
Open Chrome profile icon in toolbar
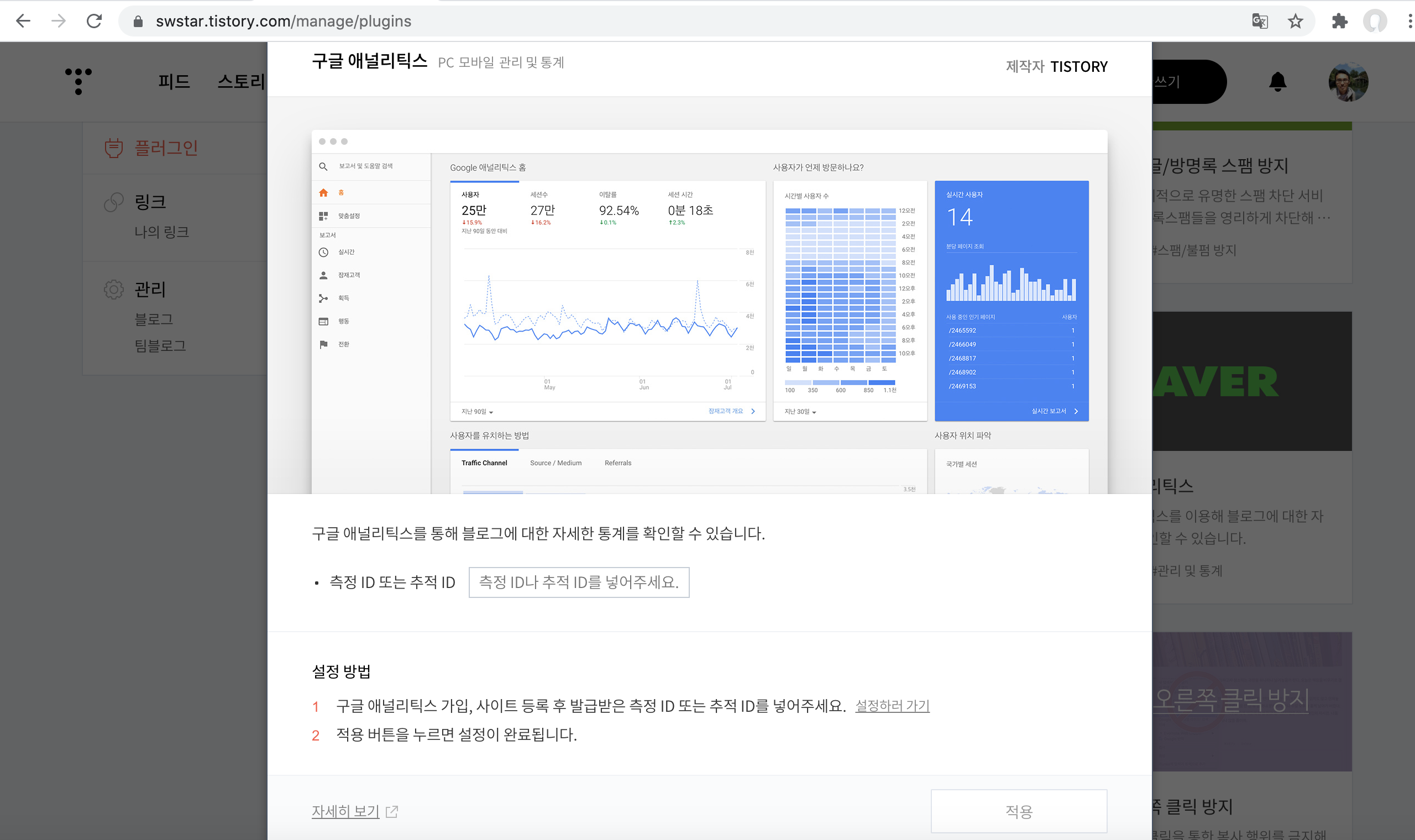[1375, 22]
